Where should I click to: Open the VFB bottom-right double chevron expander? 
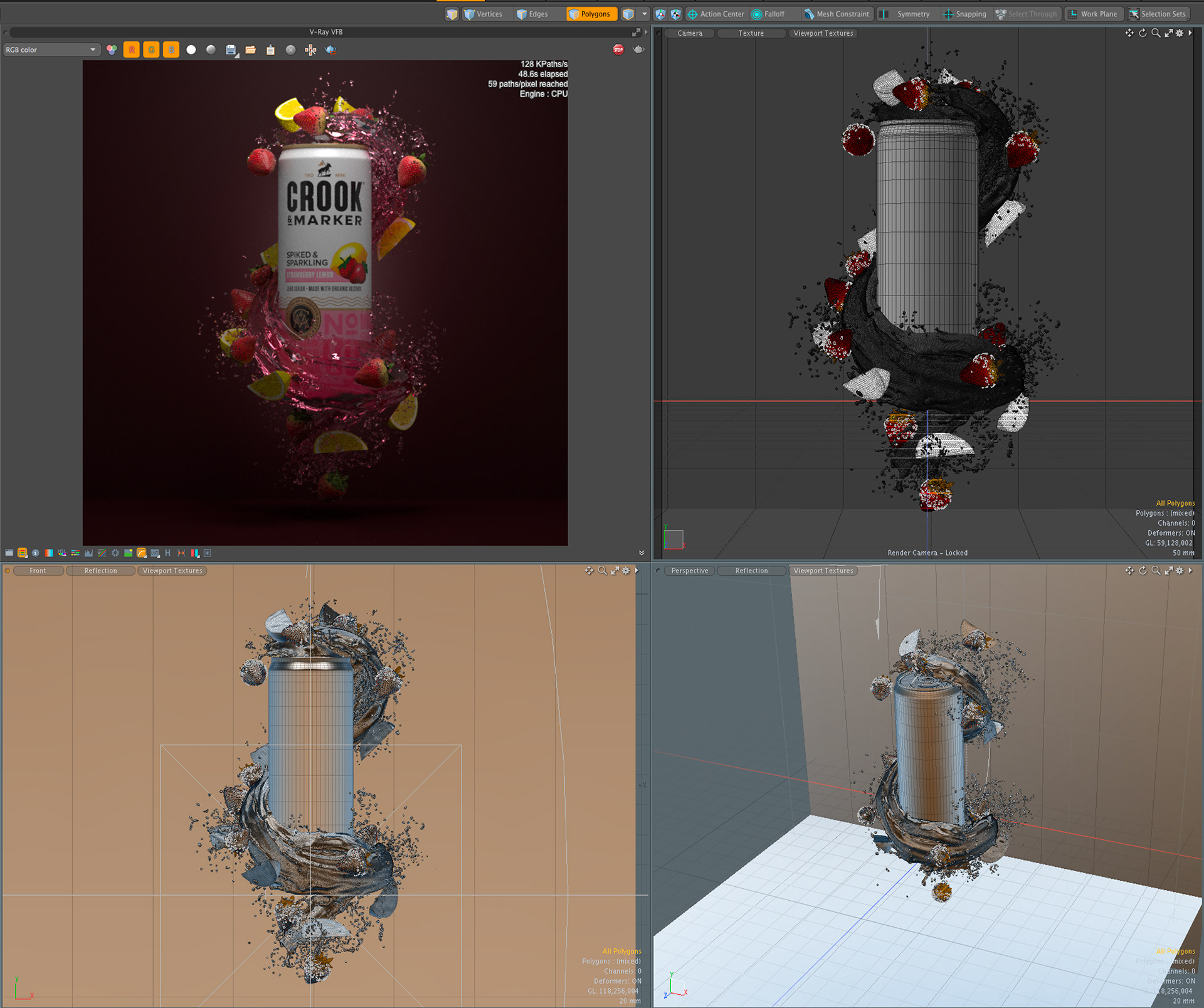[642, 553]
